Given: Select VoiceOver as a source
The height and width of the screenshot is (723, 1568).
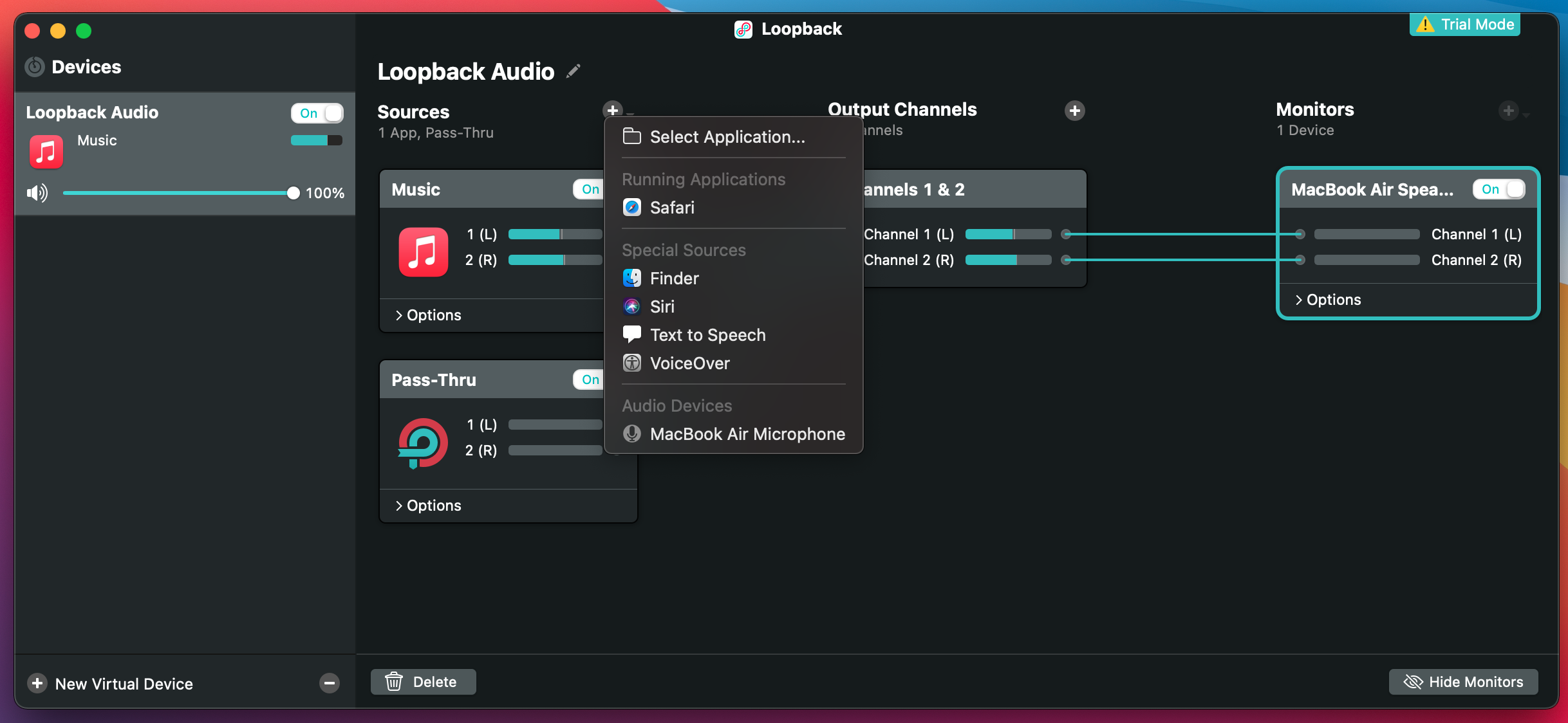Looking at the screenshot, I should click(x=734, y=363).
